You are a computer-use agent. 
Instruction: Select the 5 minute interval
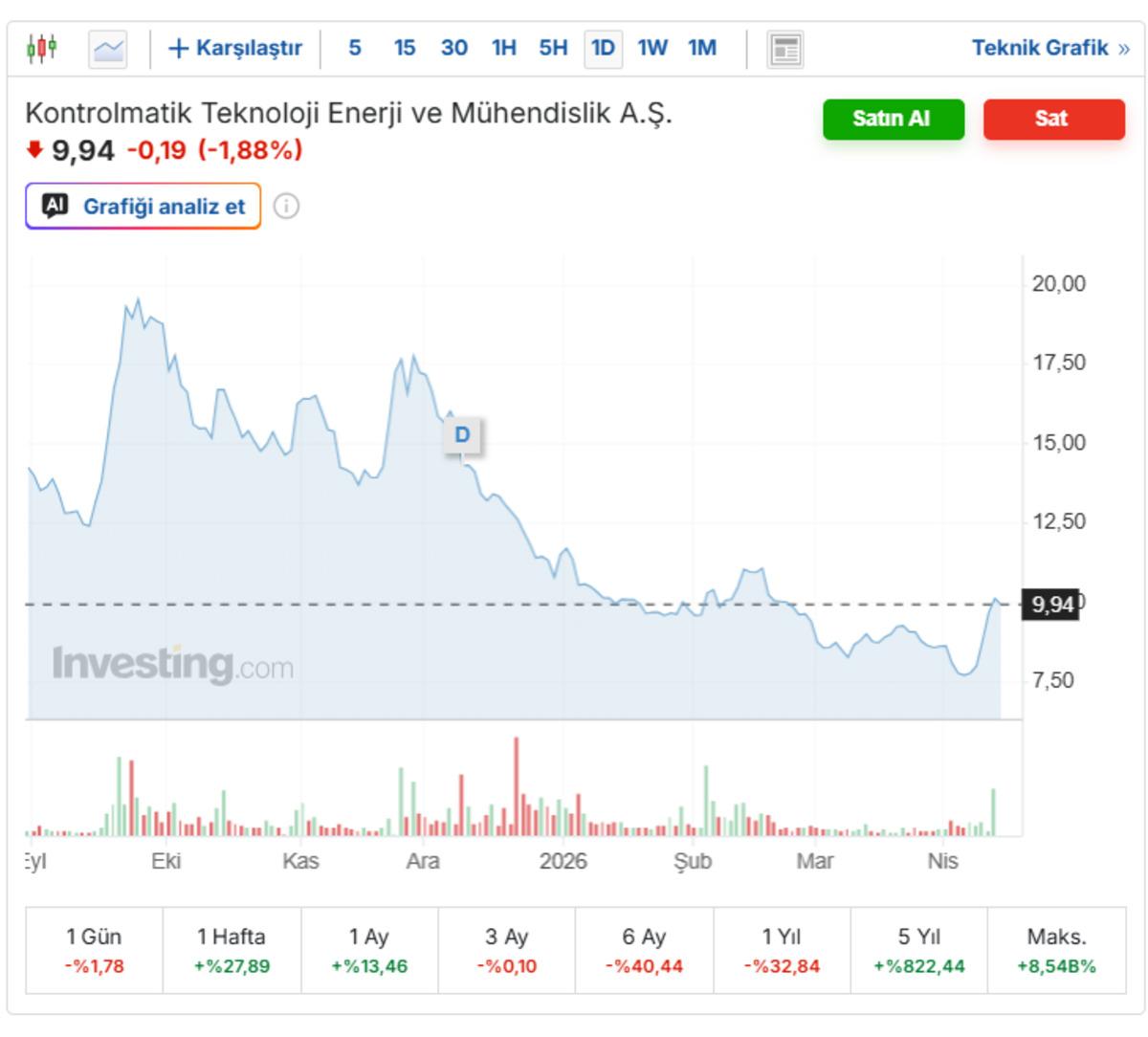[x=355, y=48]
